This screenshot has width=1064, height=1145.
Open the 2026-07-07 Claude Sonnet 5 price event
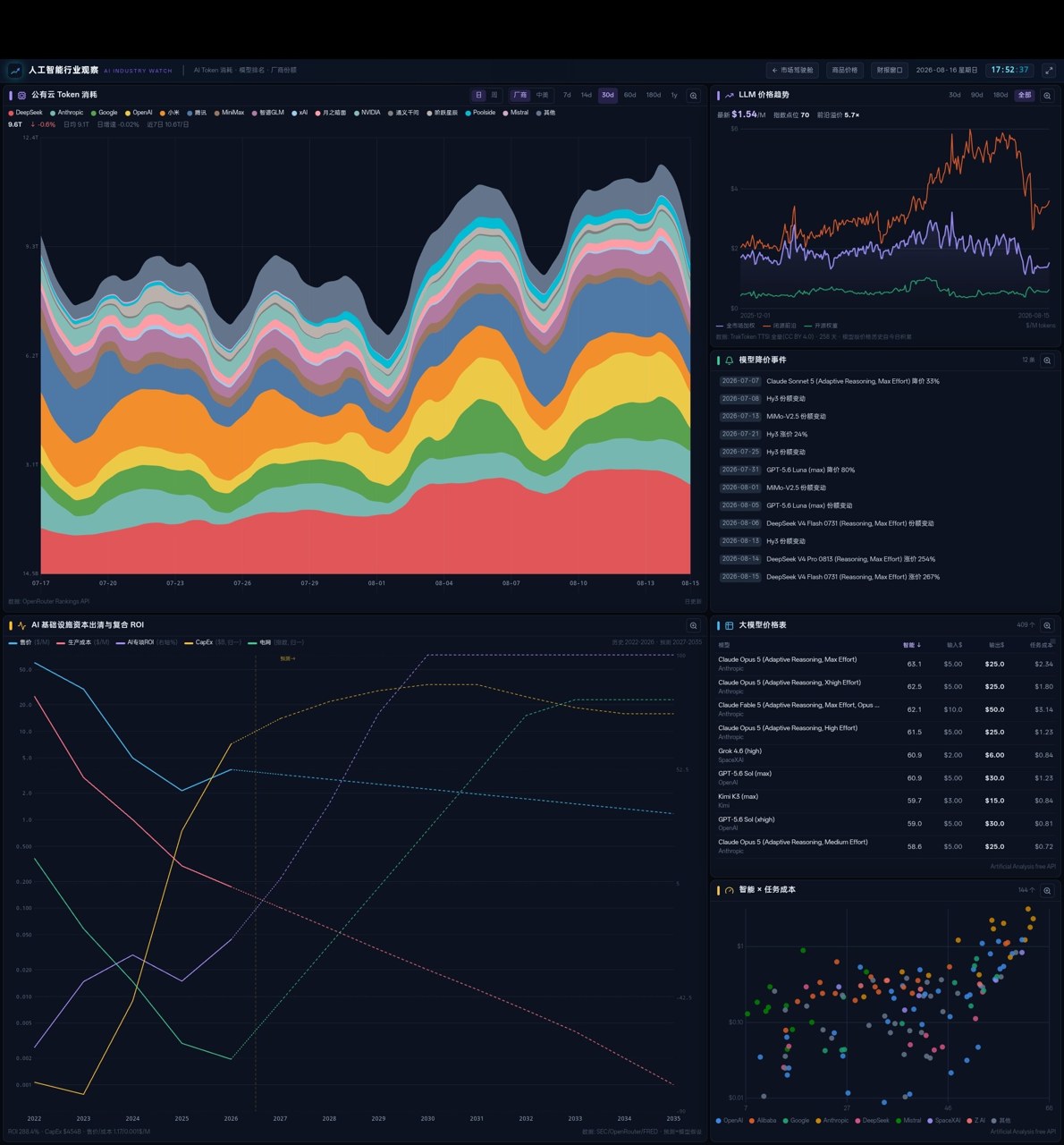[x=885, y=381]
